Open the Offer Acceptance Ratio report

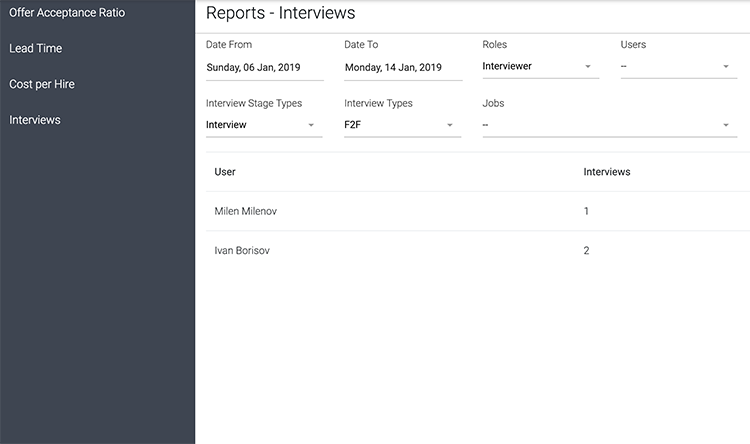67,13
